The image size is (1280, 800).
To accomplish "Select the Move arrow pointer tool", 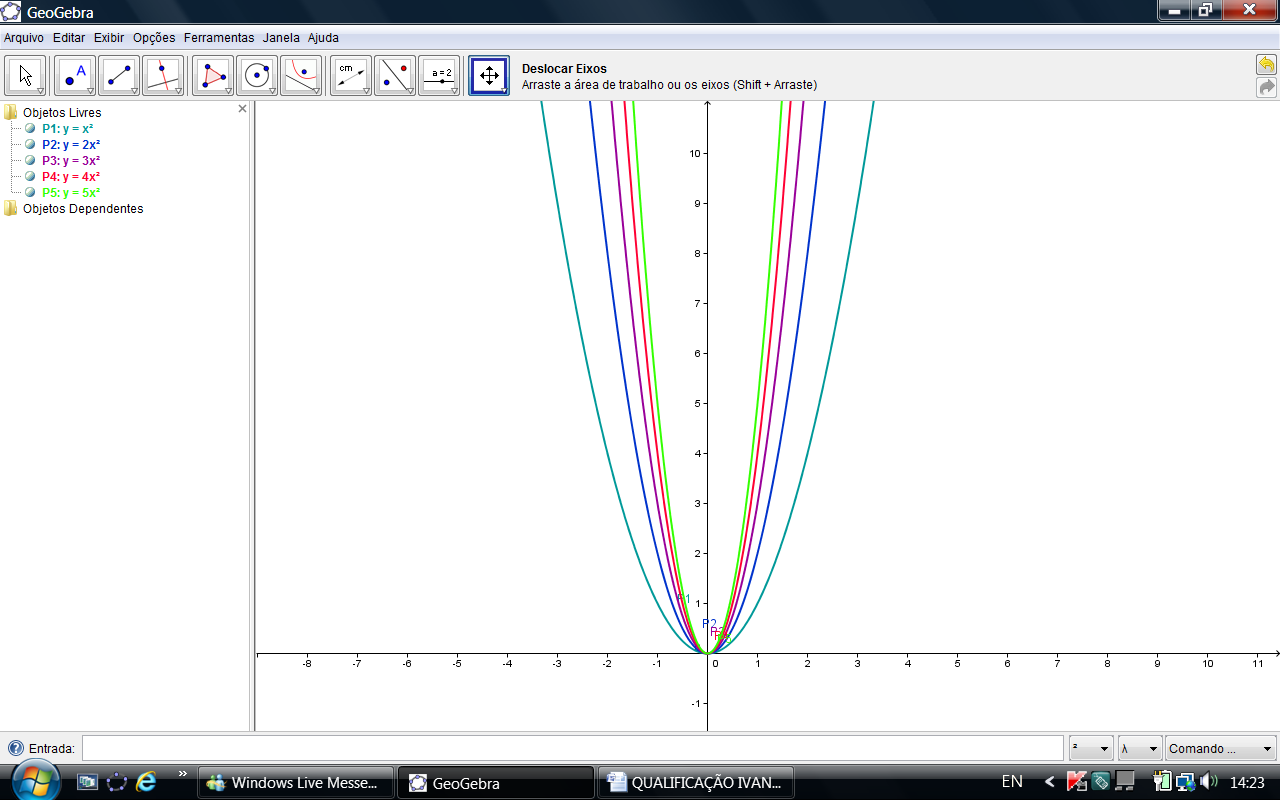I will [x=26, y=76].
